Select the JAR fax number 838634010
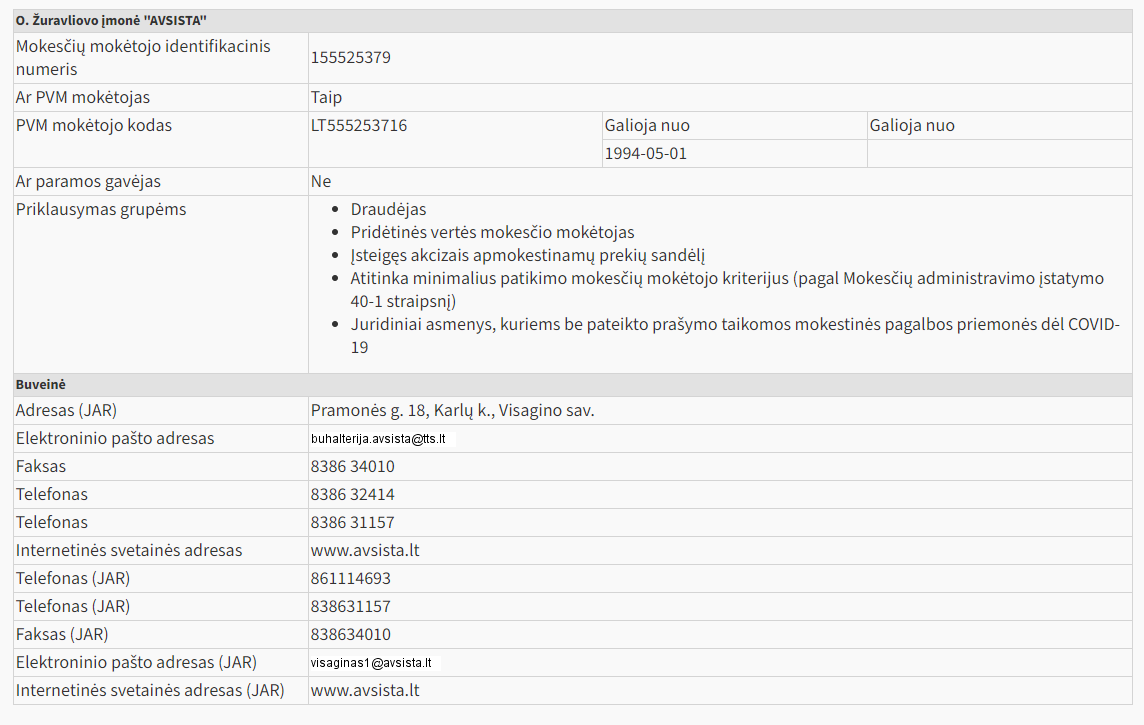This screenshot has width=1144, height=725. click(x=351, y=635)
